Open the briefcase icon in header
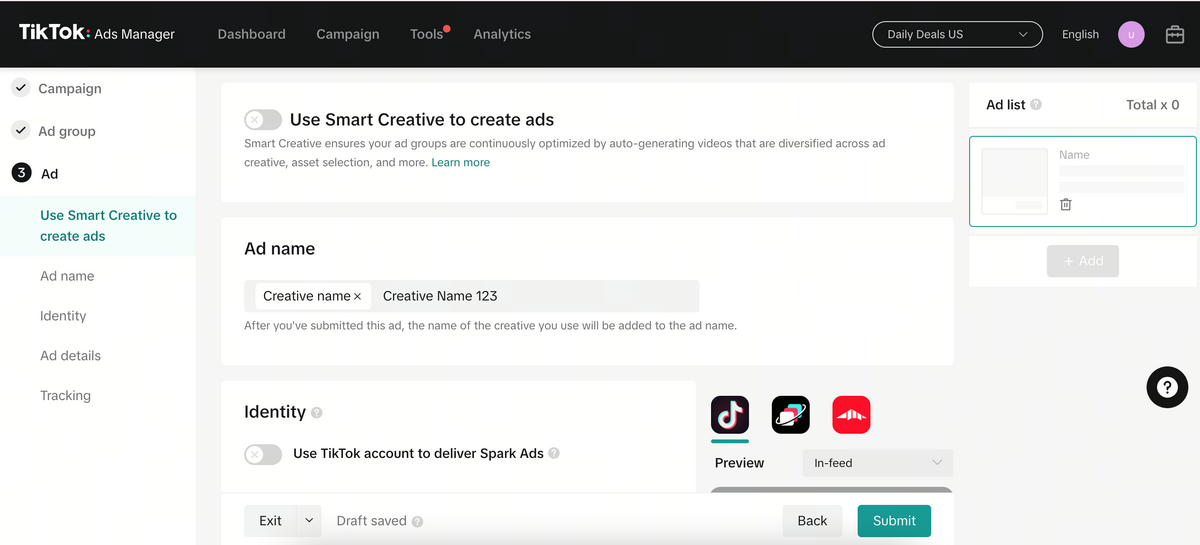The image size is (1200, 545). [1175, 34]
